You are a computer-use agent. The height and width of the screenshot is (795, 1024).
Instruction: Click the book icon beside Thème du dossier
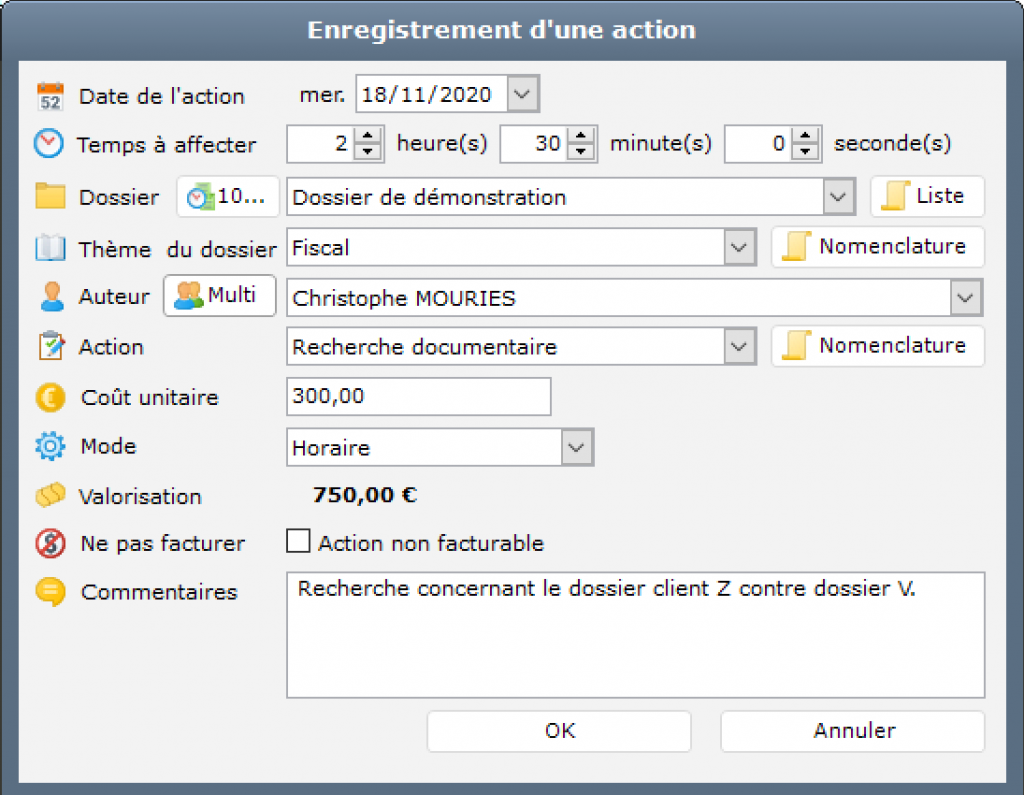pyautogui.click(x=49, y=247)
